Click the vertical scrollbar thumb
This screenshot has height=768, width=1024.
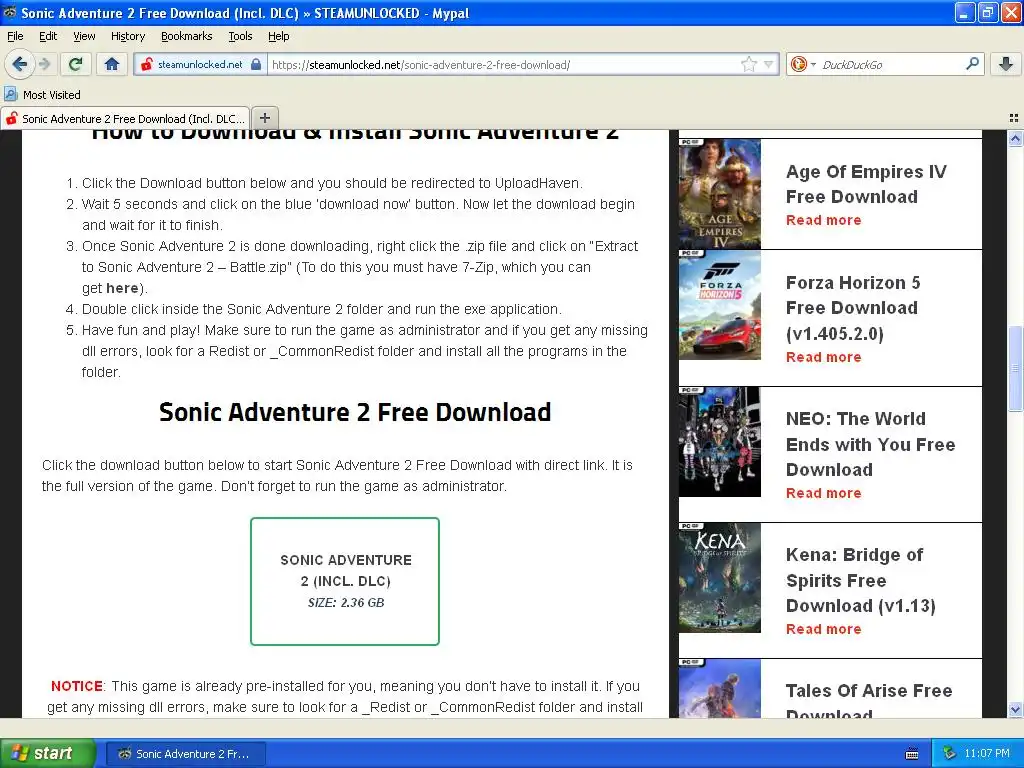click(1015, 369)
